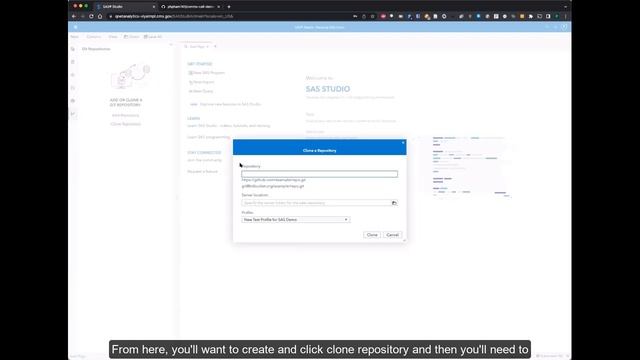Open Discover new features in SAS Studio
Screen dimensions: 640x360
click(x=230, y=104)
